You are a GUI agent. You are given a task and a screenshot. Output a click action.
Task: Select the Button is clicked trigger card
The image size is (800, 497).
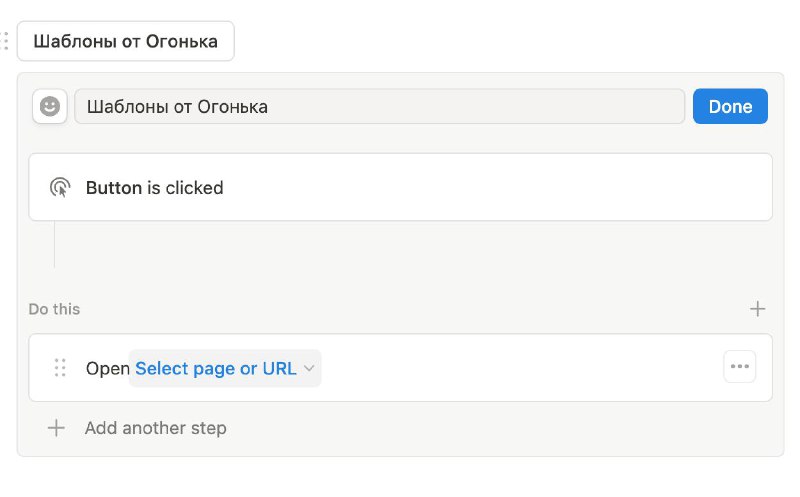pyautogui.click(x=401, y=187)
